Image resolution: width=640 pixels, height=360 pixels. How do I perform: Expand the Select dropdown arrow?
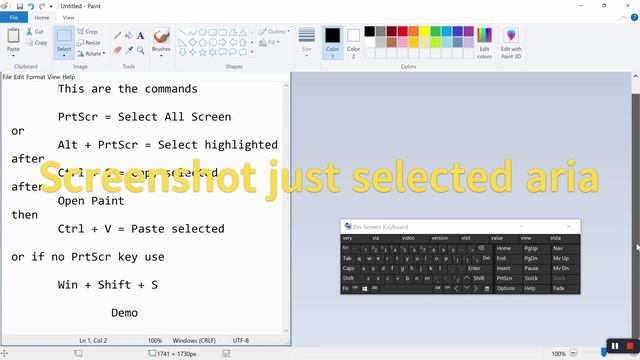(64, 56)
